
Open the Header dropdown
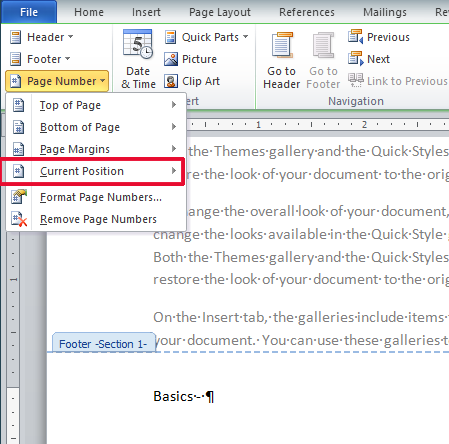42,37
